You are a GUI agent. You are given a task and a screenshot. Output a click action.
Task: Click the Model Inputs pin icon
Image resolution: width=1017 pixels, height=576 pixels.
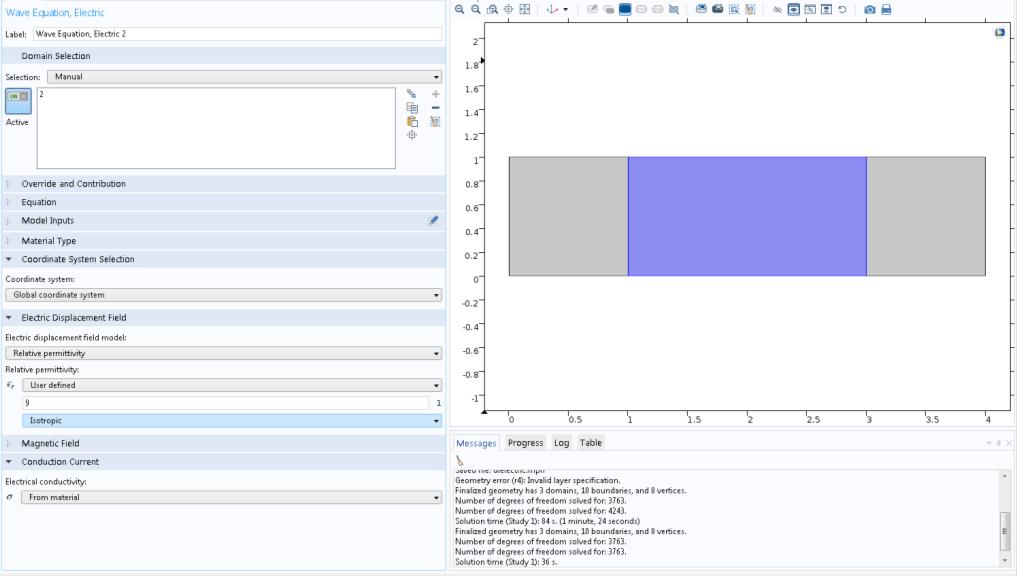coord(433,221)
